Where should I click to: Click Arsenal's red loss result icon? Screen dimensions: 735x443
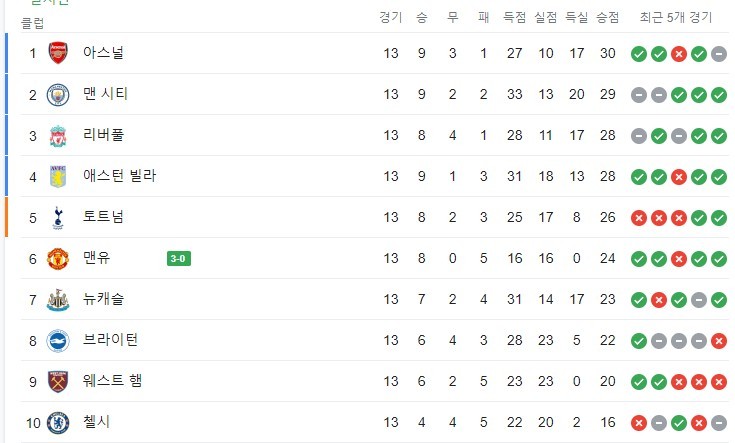tap(678, 53)
